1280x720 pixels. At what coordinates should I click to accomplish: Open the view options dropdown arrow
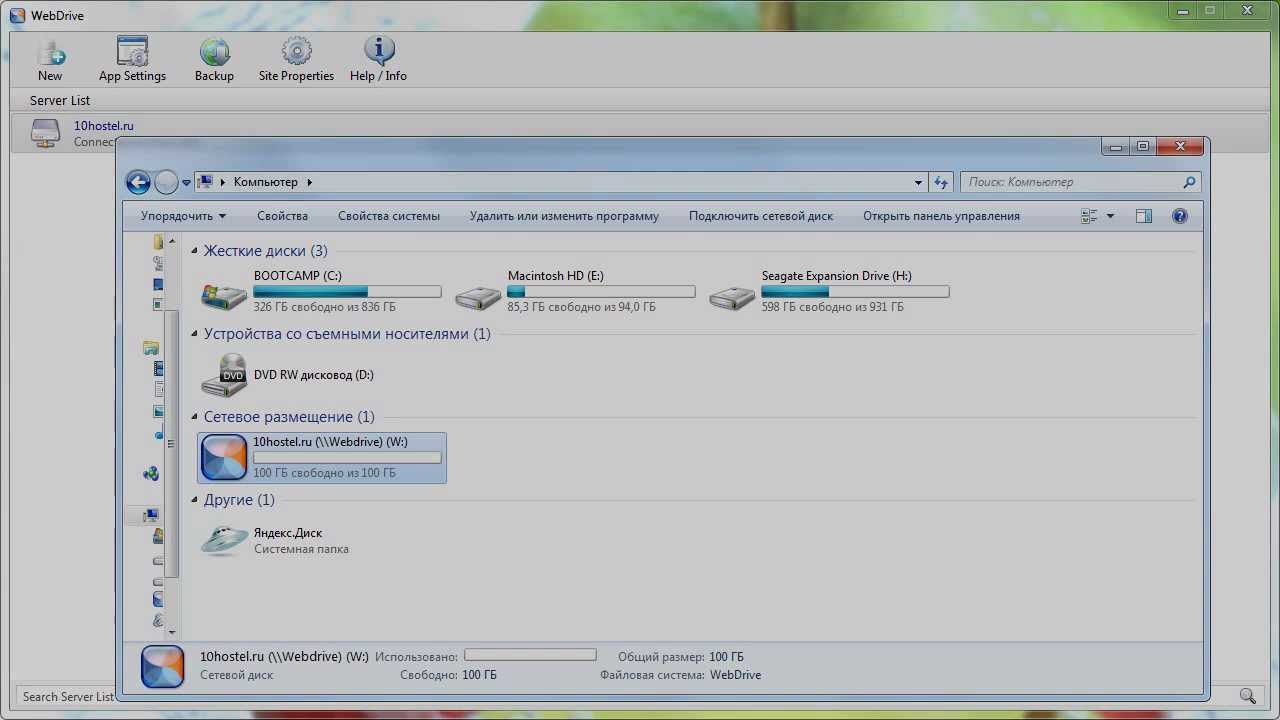tap(1110, 216)
